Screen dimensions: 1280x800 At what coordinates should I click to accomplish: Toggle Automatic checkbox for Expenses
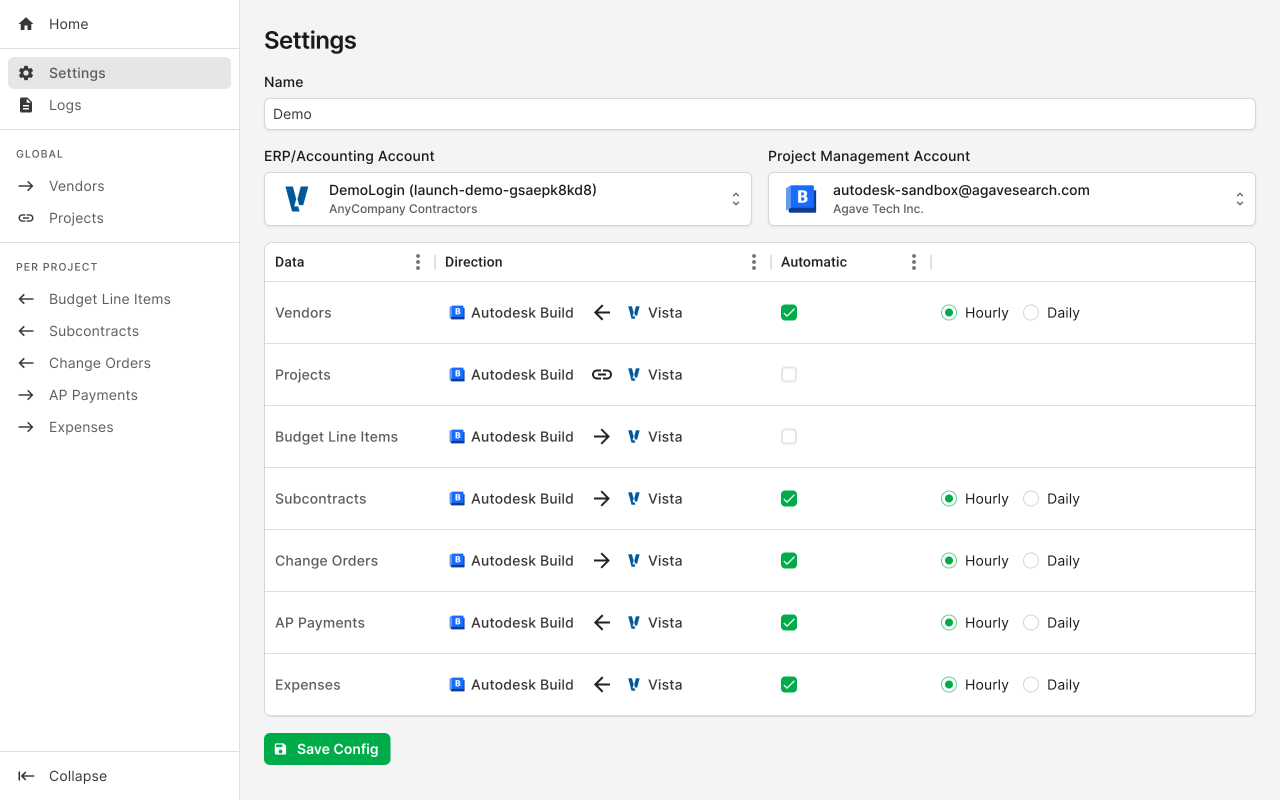coord(789,685)
